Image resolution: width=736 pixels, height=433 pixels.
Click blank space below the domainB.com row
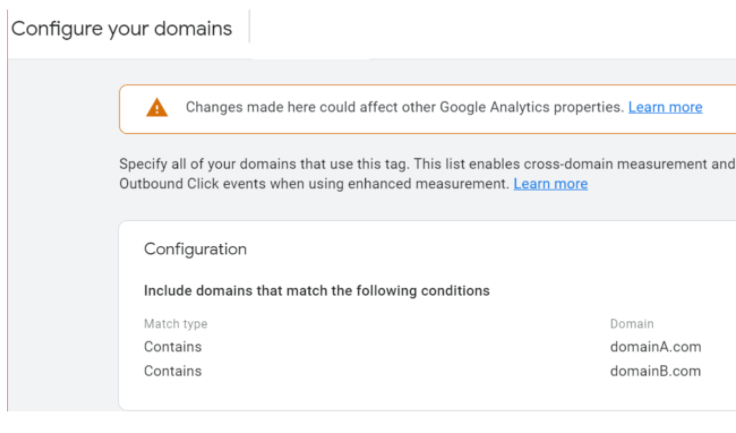[400, 395]
